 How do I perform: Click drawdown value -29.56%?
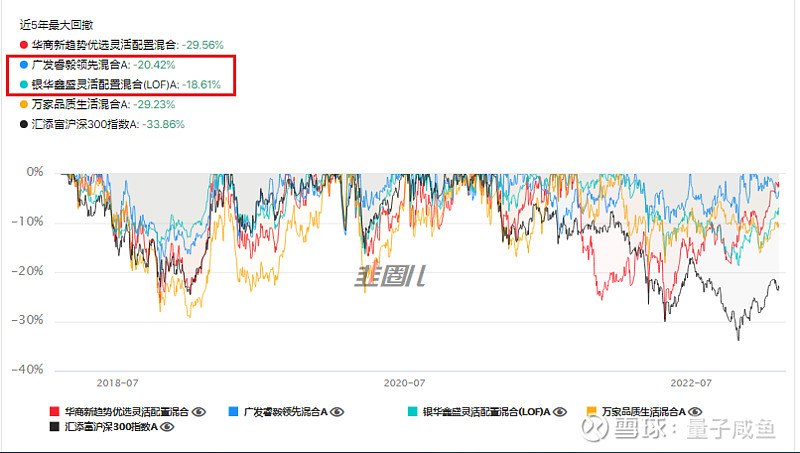(x=203, y=45)
